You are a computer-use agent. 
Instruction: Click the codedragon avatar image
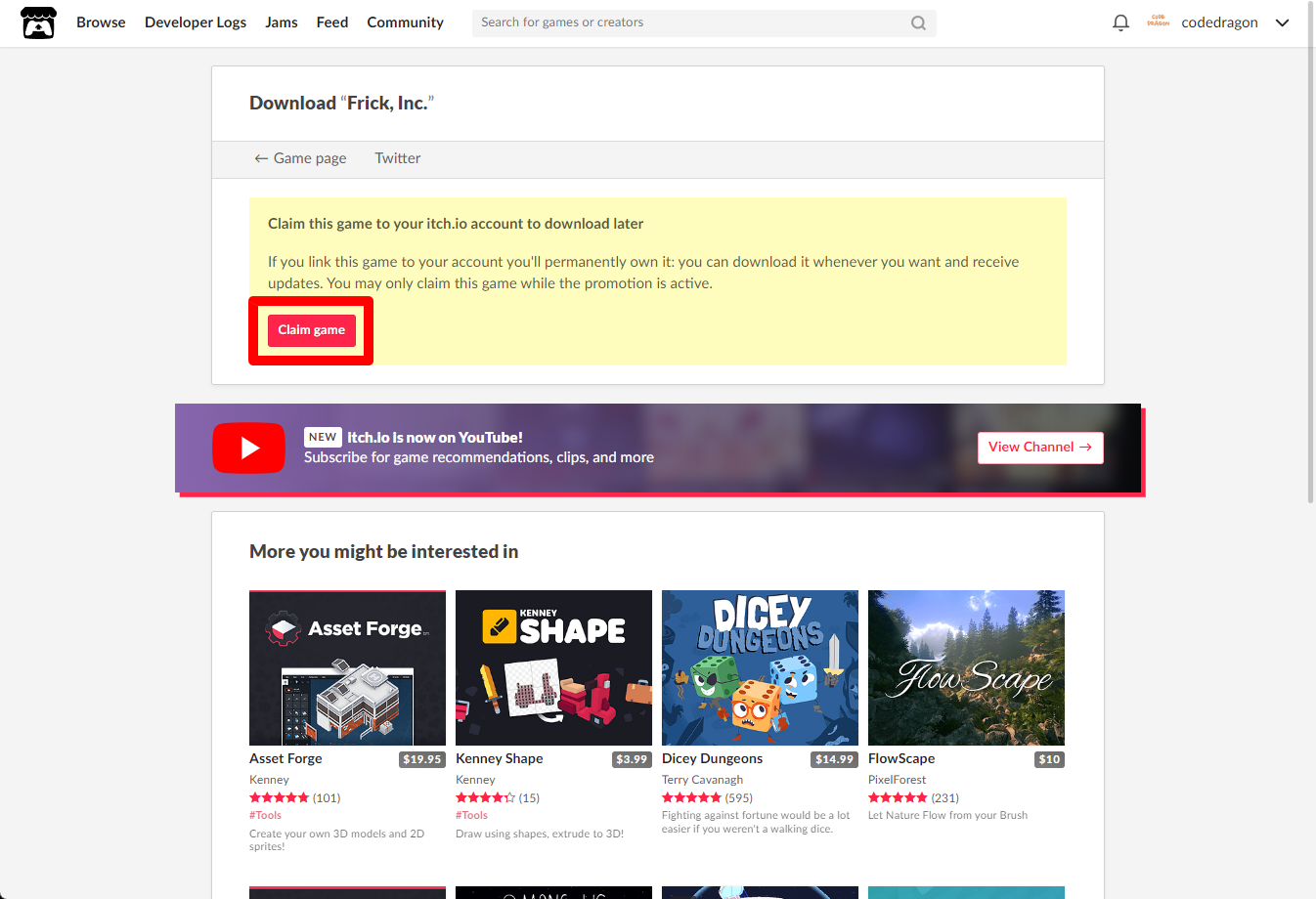point(1159,21)
